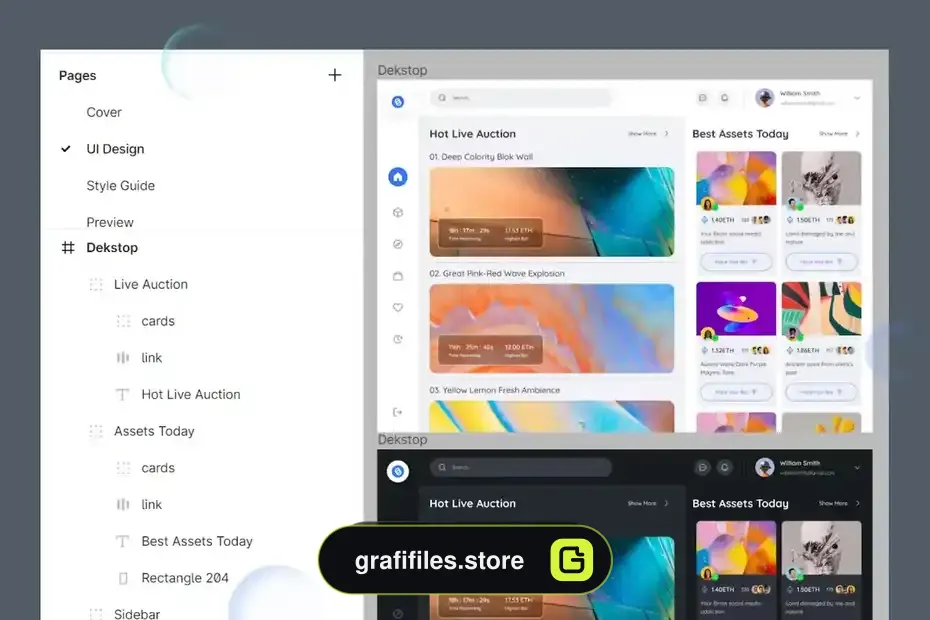This screenshot has width=930, height=620.
Task: Select the Sidebar layer
Action: 137,614
